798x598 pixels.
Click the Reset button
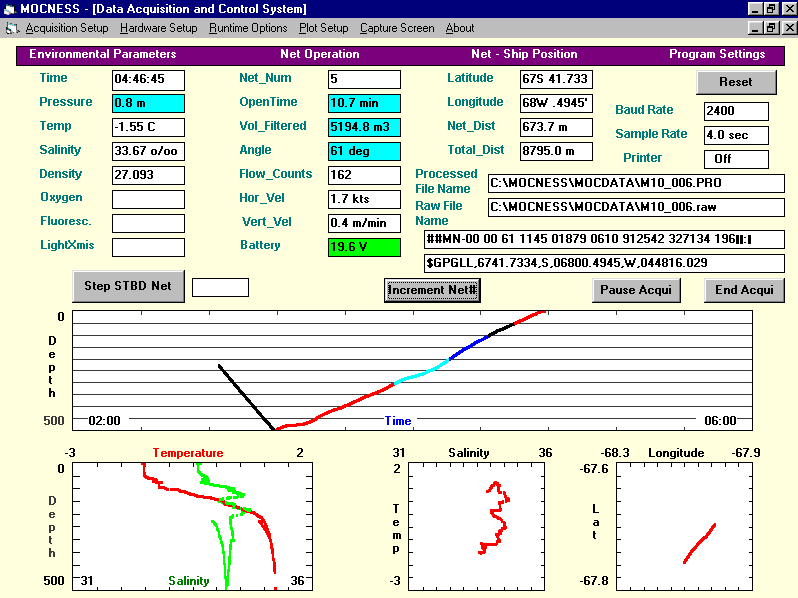(736, 82)
